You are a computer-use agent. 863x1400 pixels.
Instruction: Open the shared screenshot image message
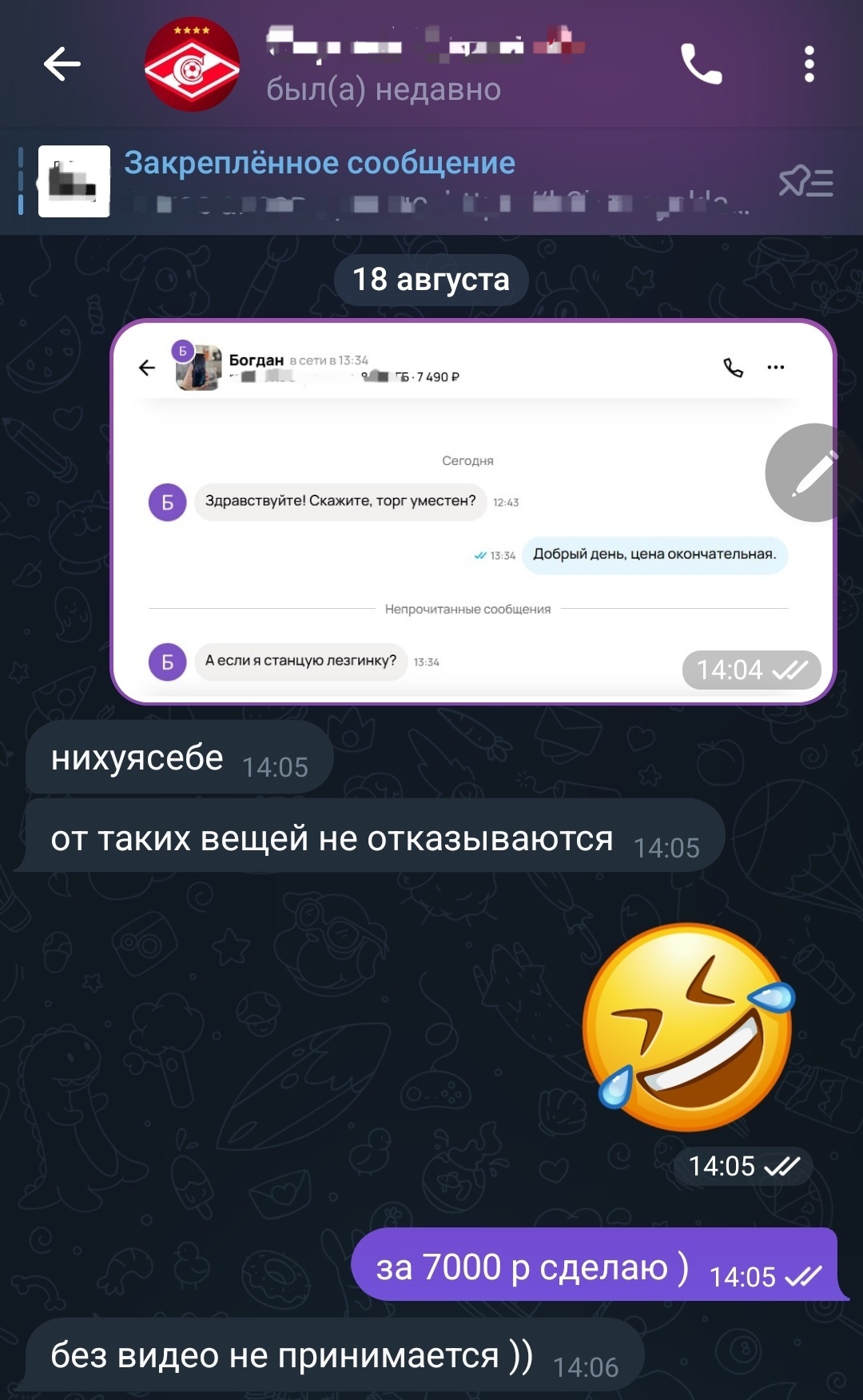tap(473, 512)
